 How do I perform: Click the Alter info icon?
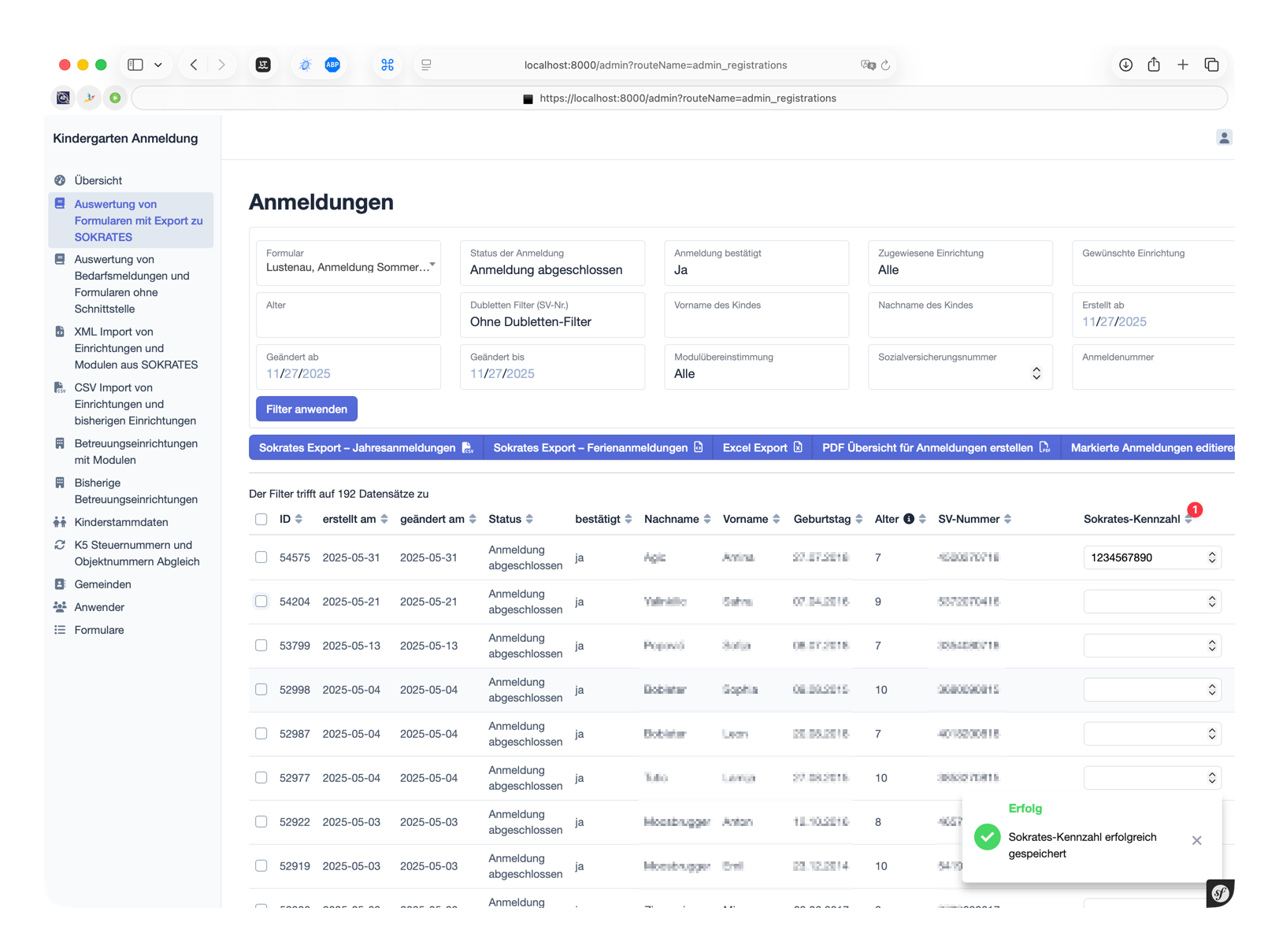coord(909,519)
